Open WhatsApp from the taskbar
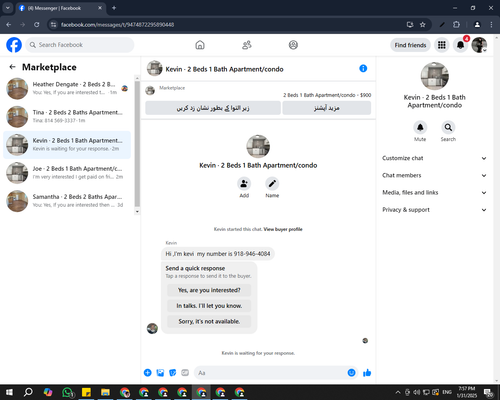 pyautogui.click(x=68, y=392)
